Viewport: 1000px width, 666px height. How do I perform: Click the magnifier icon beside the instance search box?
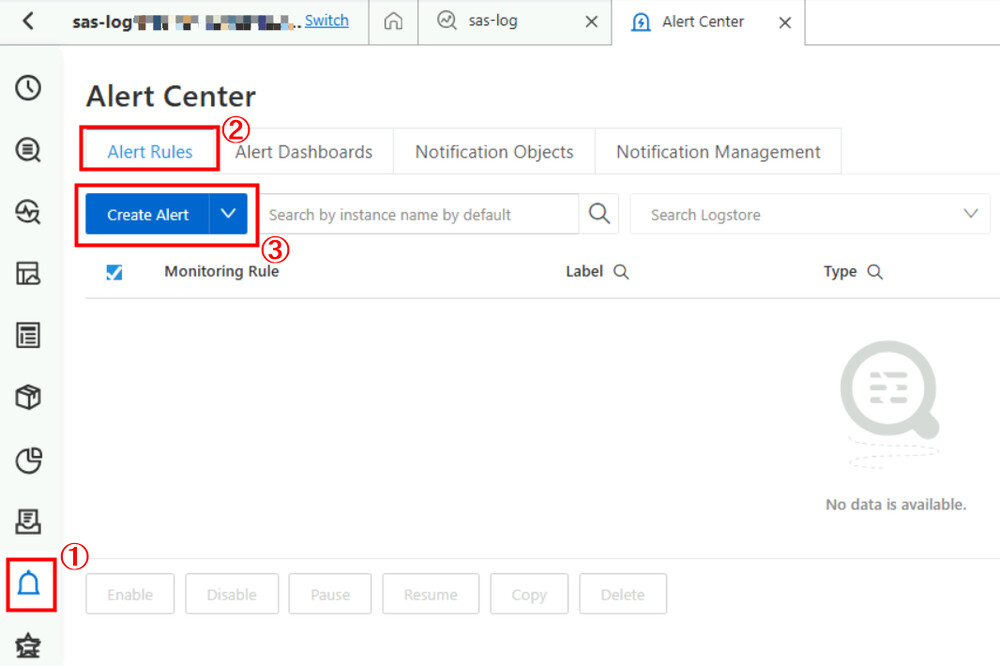pos(597,213)
